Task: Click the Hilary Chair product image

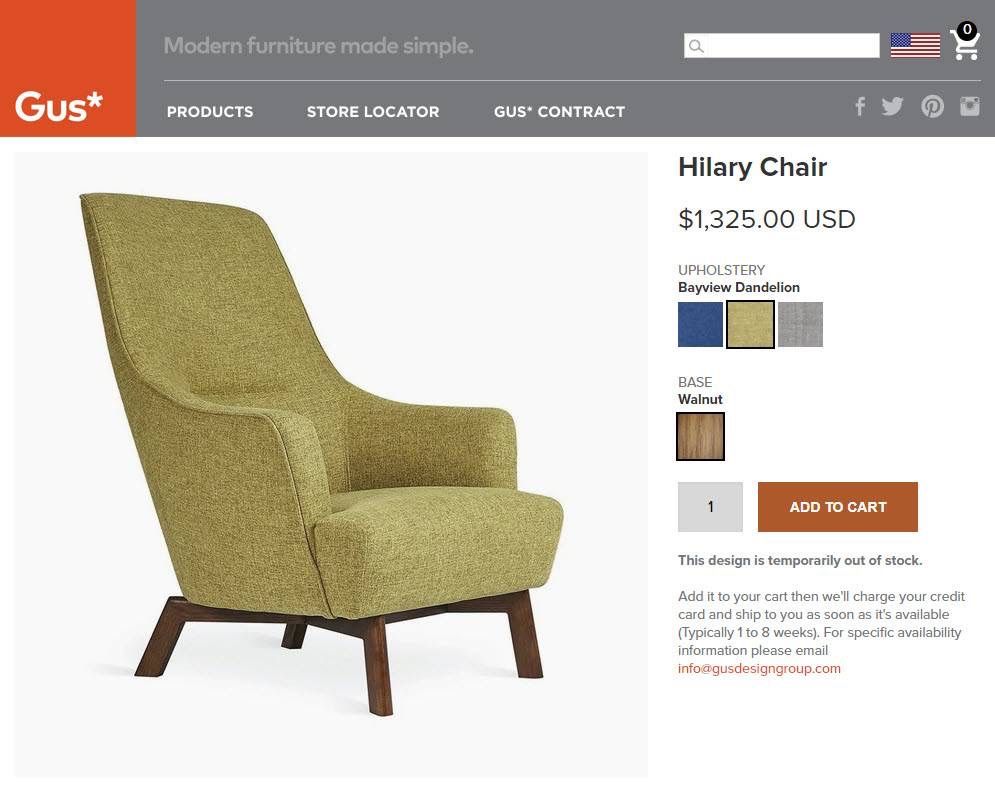Action: [x=331, y=464]
